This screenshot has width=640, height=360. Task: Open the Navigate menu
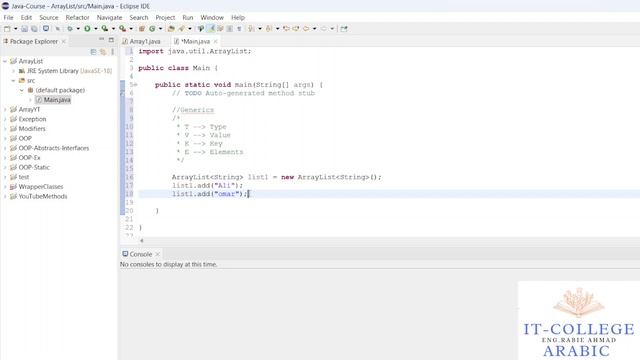tap(109, 18)
